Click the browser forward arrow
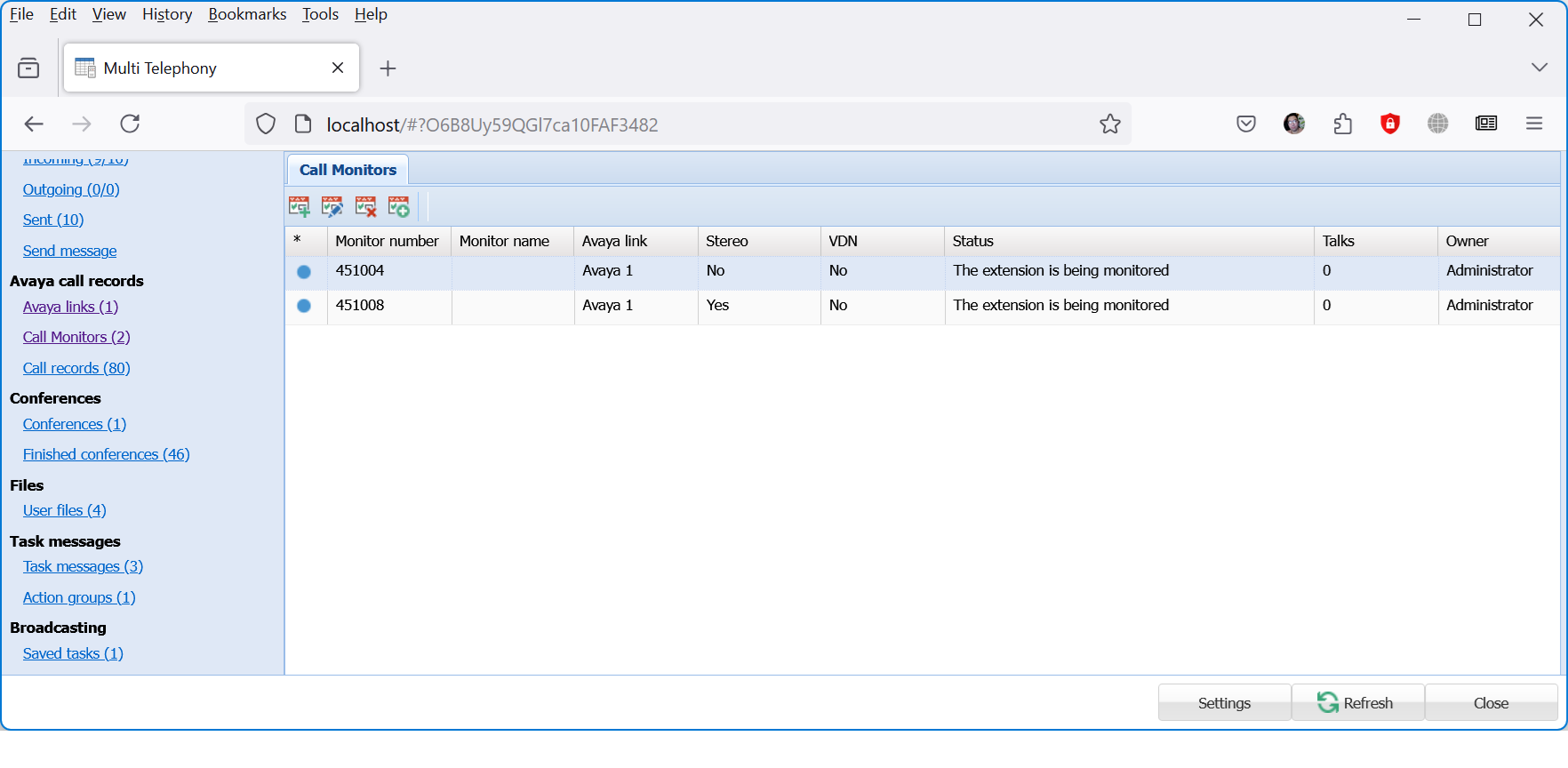Screen dimensions: 1568x768 point(82,124)
